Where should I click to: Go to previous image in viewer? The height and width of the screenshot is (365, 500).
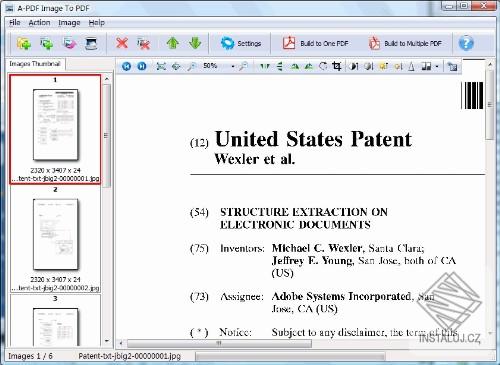(126, 66)
